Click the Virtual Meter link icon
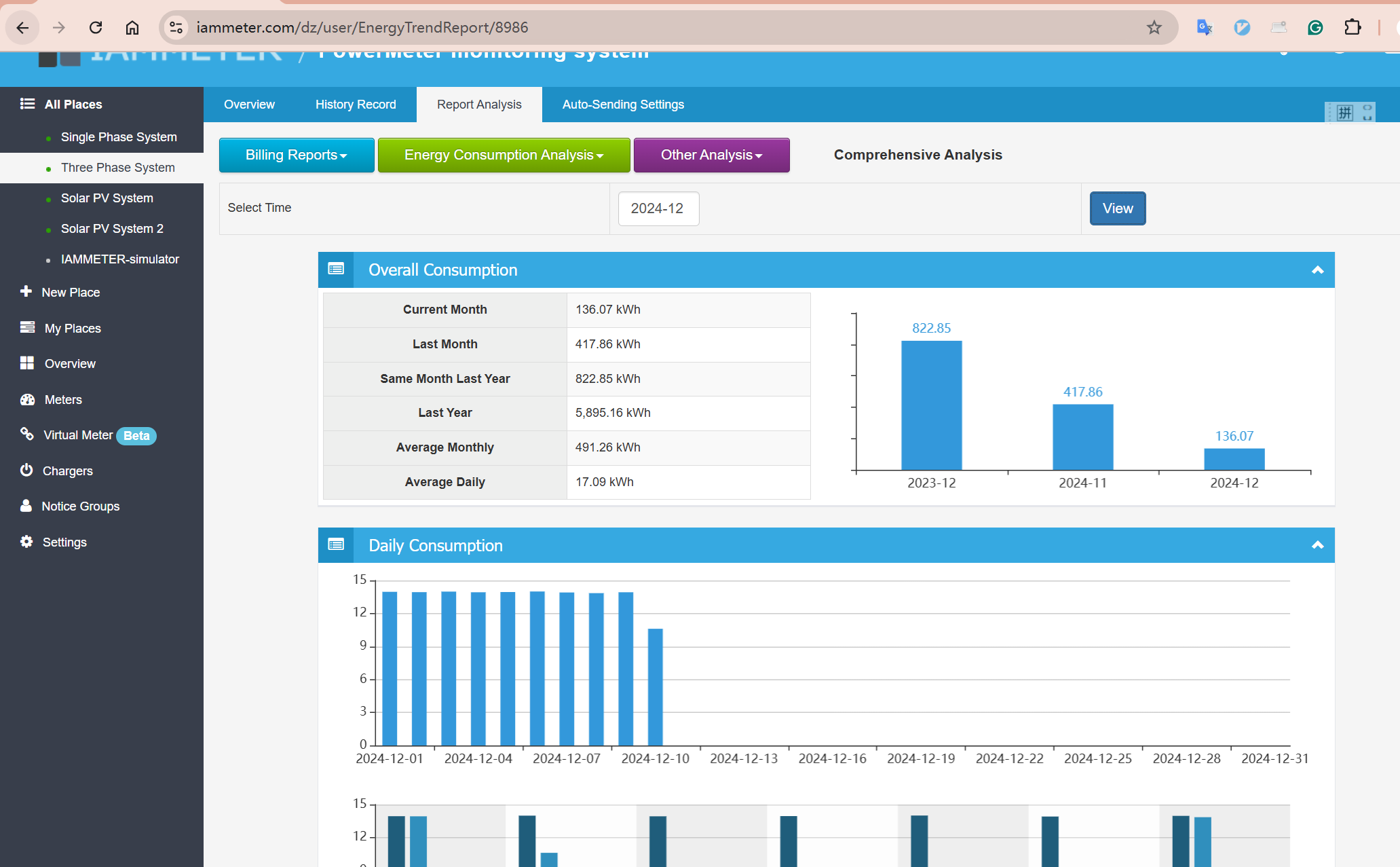Viewport: 1400px width, 867px height. click(x=27, y=434)
